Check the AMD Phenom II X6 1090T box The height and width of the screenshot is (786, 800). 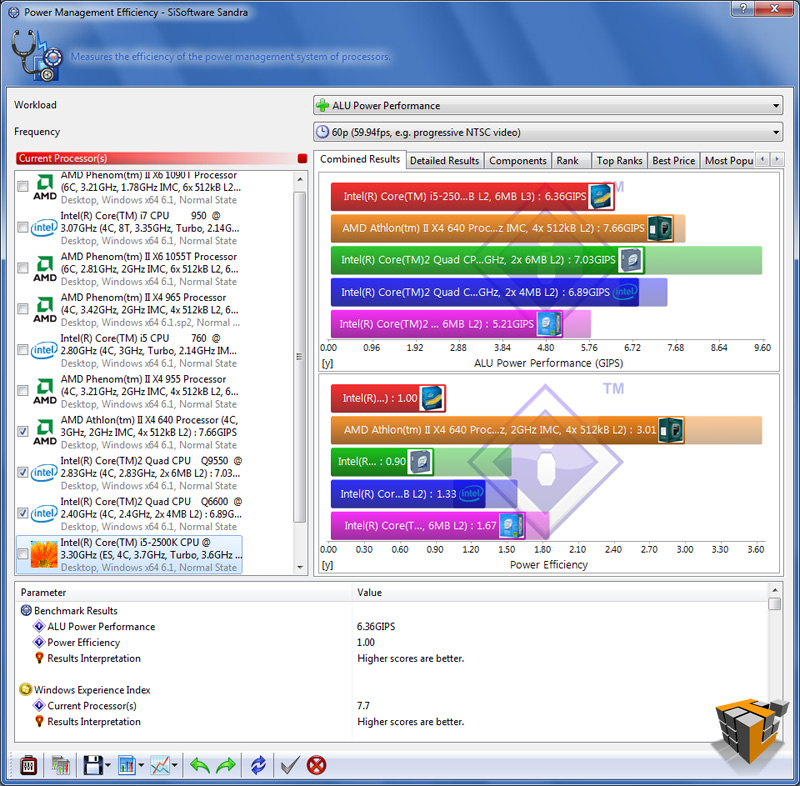point(22,187)
